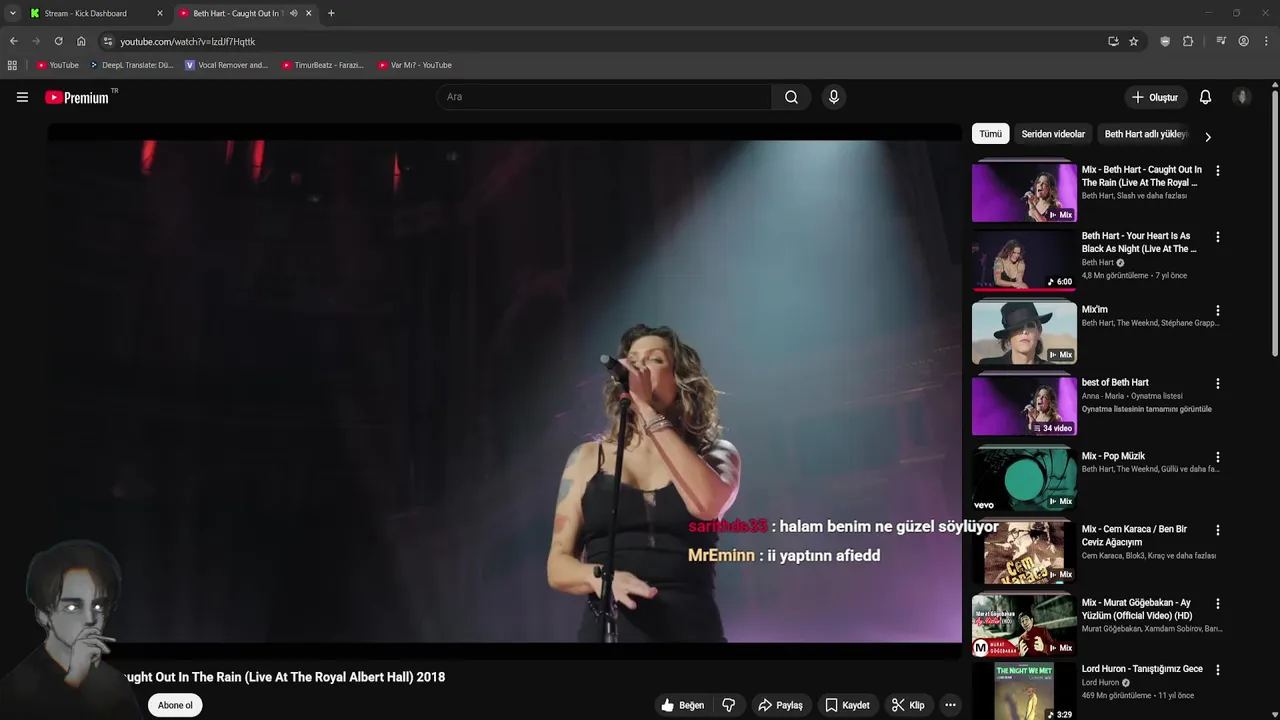Like the video with Beğen button
Image resolution: width=1280 pixels, height=720 pixels.
[682, 705]
